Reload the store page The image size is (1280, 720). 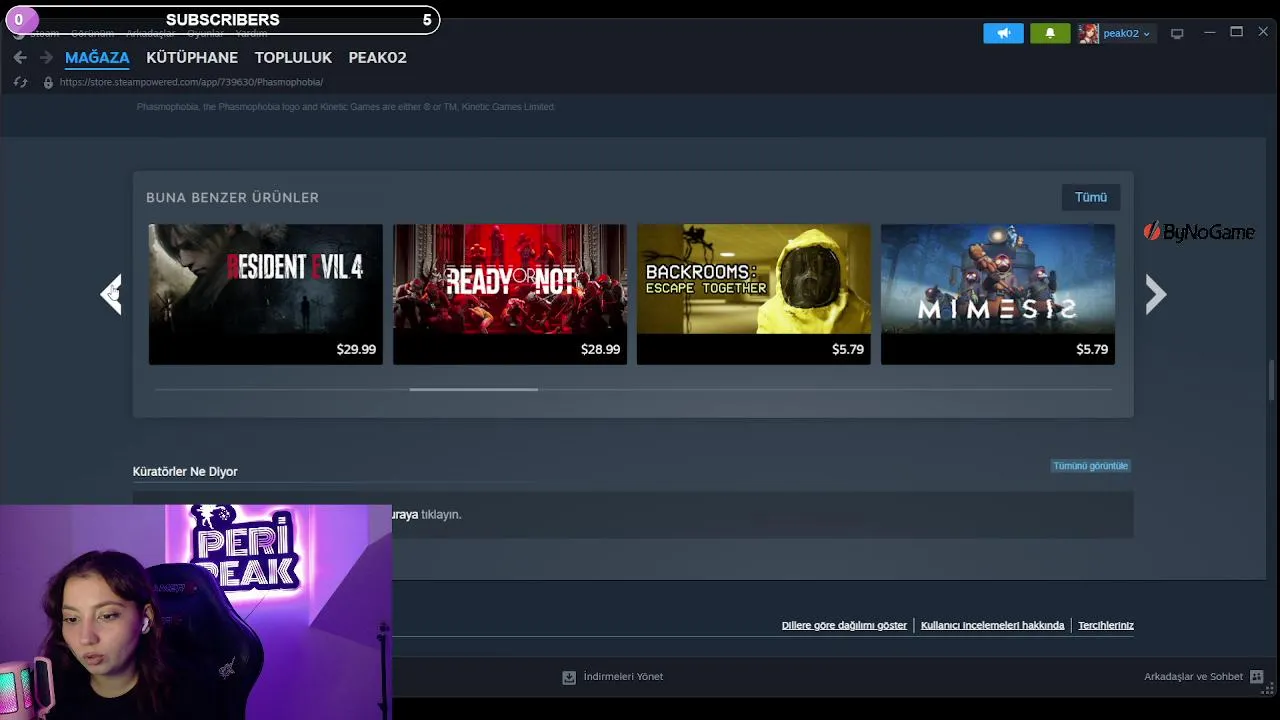tap(20, 82)
